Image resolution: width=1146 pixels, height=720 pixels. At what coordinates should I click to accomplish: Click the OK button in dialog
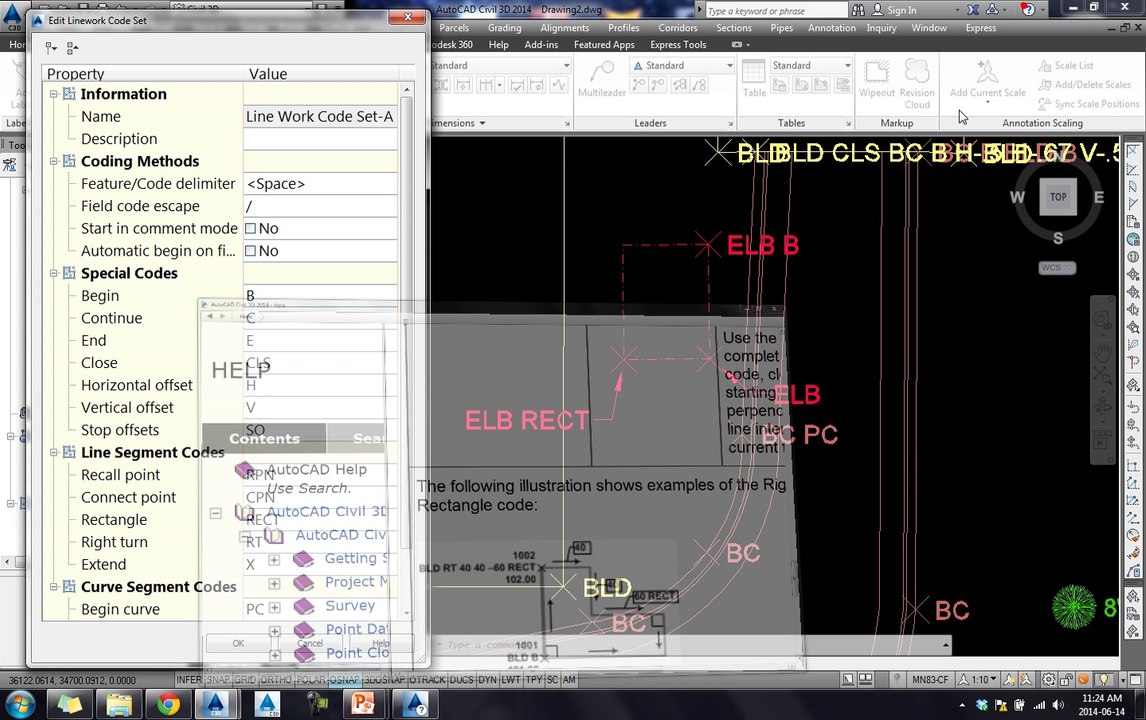[x=238, y=643]
